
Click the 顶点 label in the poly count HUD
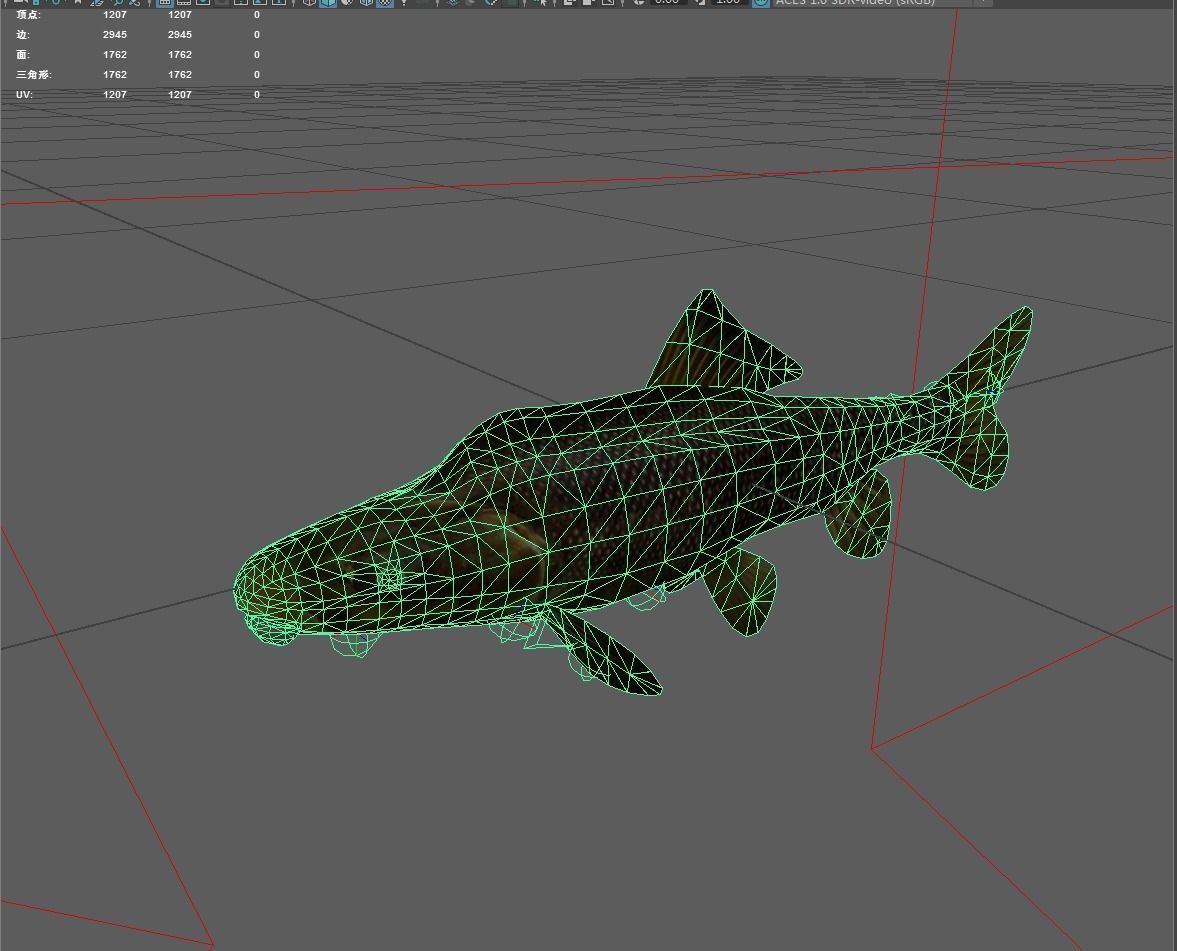point(28,14)
